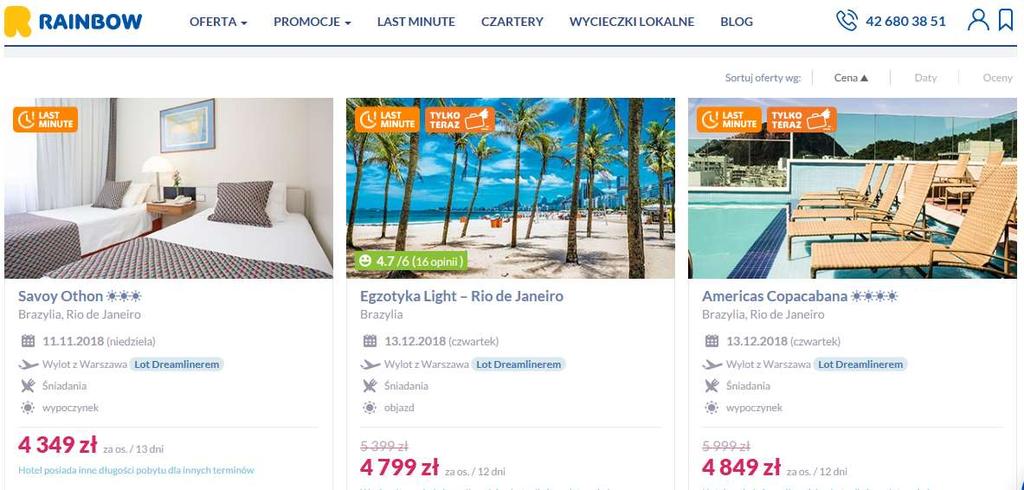Screen dimensions: 1024x490
Task: Open the user account profile icon
Action: point(978,20)
